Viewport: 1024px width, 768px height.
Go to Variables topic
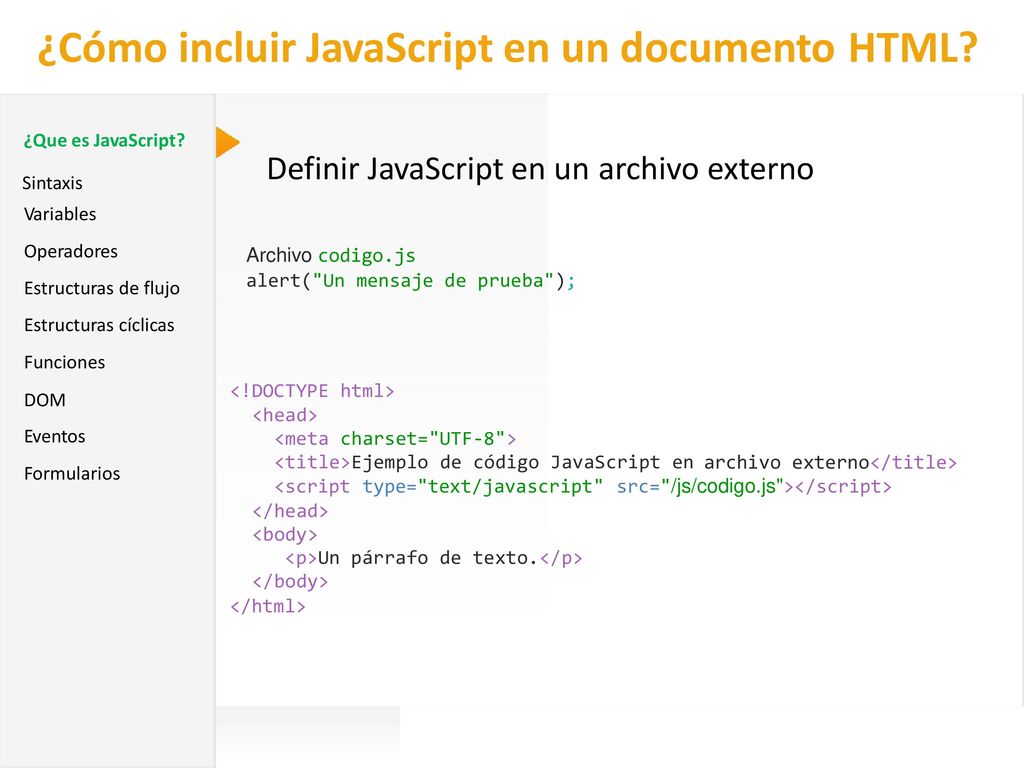pyautogui.click(x=60, y=214)
